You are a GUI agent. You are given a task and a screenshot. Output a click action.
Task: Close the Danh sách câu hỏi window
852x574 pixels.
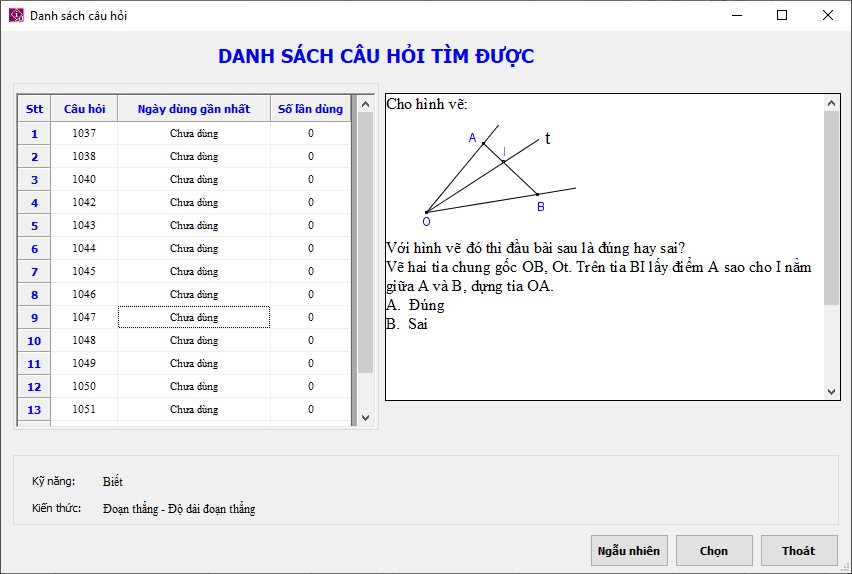pos(828,15)
